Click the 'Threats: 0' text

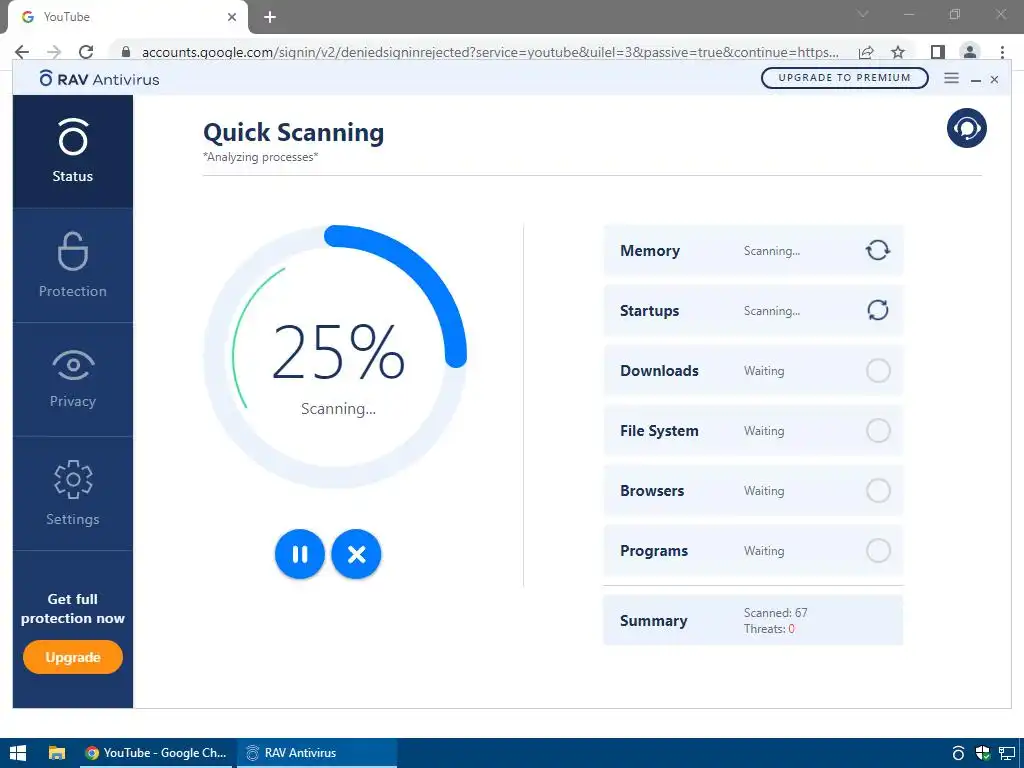click(769, 629)
